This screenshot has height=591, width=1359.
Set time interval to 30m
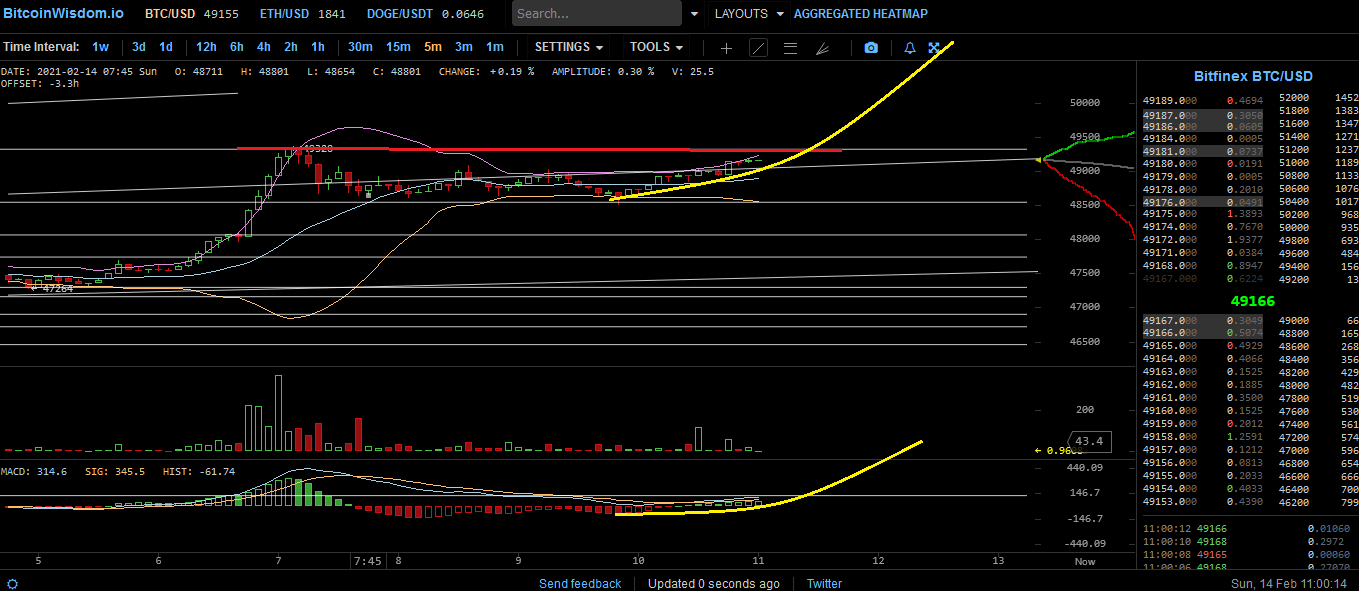click(360, 47)
